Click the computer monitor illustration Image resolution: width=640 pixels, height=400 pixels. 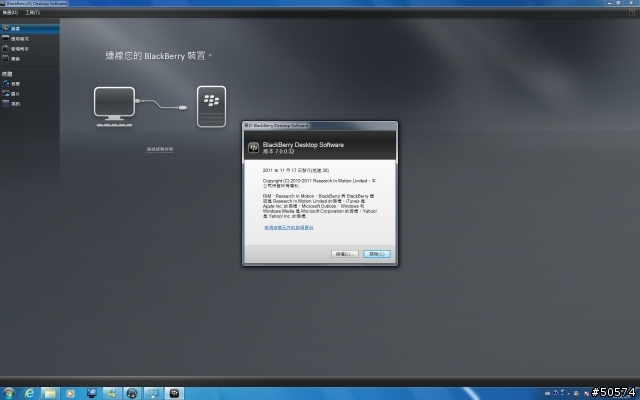tap(114, 107)
